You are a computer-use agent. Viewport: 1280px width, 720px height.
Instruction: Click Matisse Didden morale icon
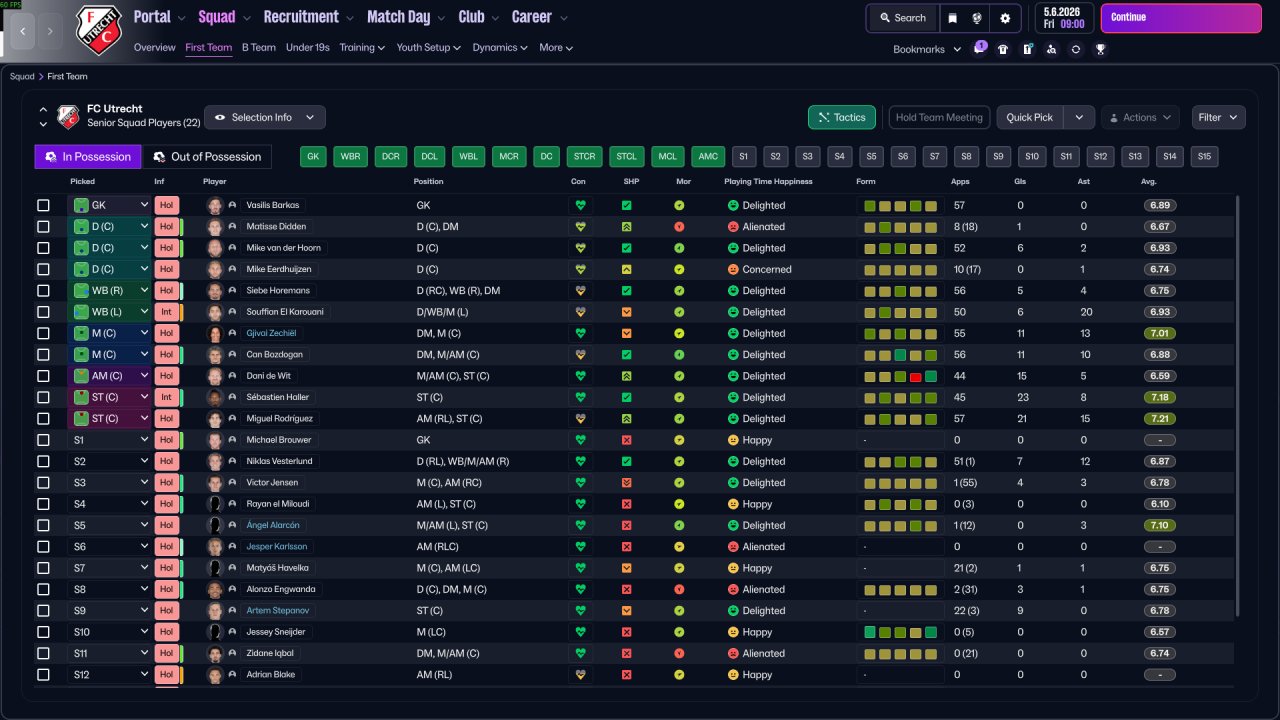point(679,227)
